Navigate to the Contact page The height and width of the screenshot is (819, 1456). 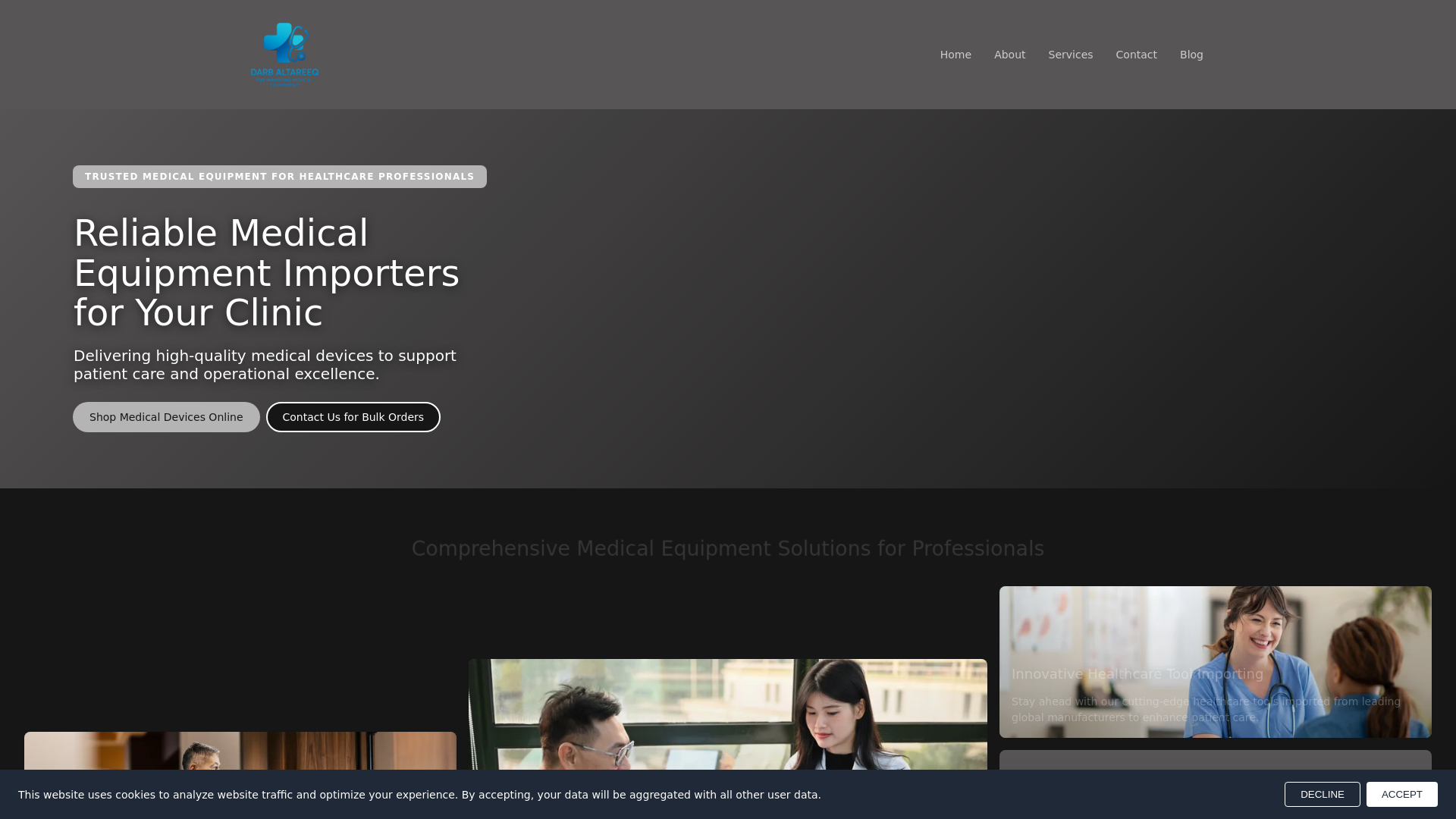click(x=1135, y=55)
